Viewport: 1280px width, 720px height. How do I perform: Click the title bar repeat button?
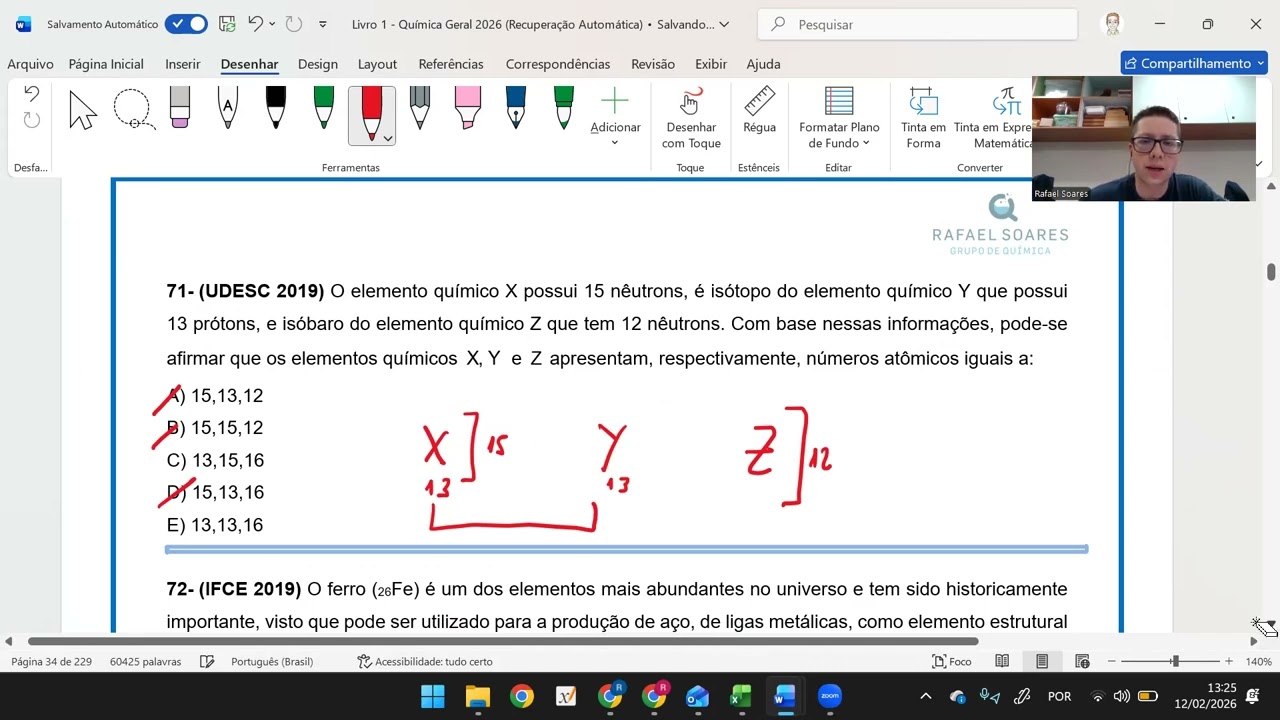pyautogui.click(x=293, y=24)
